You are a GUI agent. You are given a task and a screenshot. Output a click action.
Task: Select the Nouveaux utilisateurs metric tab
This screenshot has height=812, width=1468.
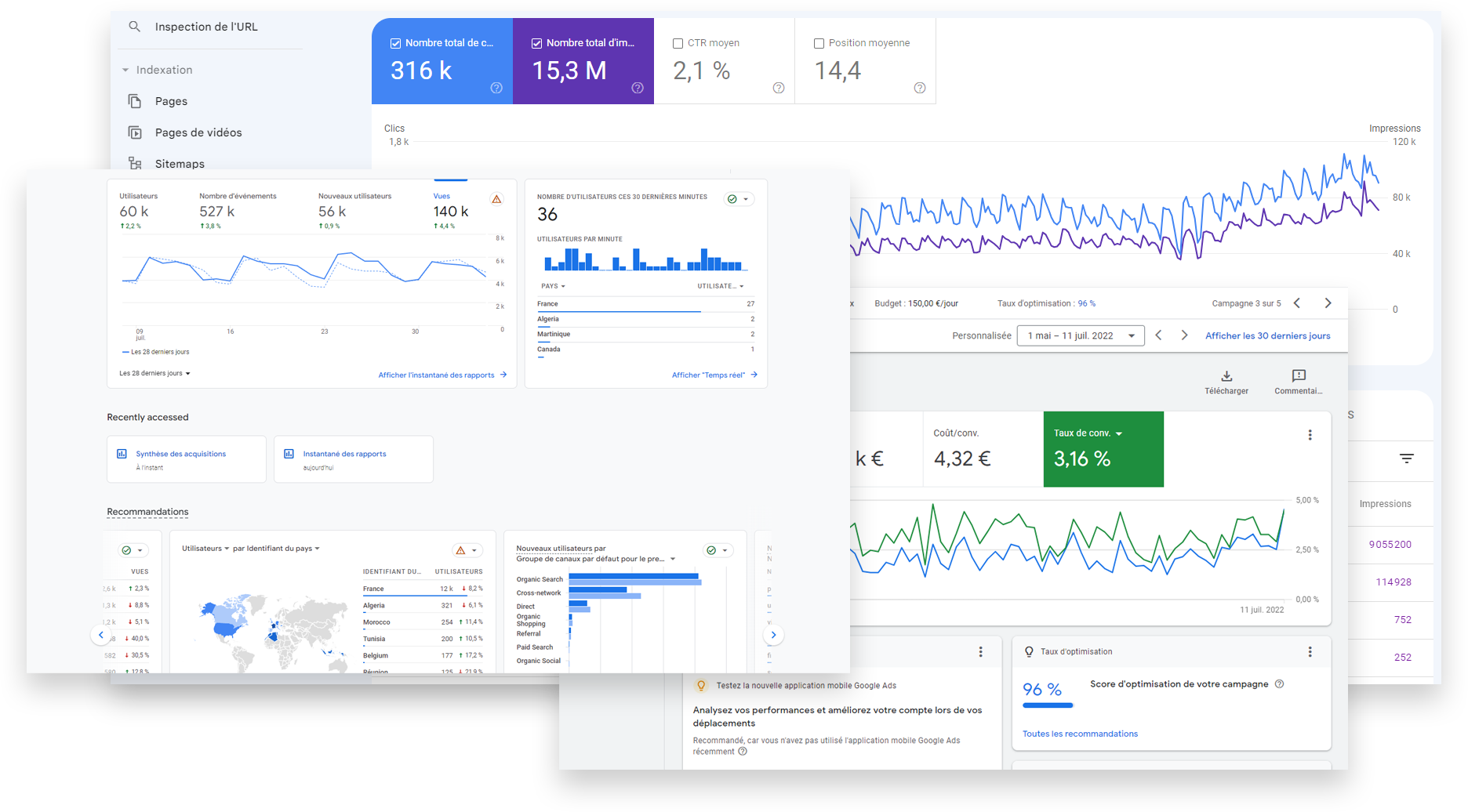click(x=354, y=210)
